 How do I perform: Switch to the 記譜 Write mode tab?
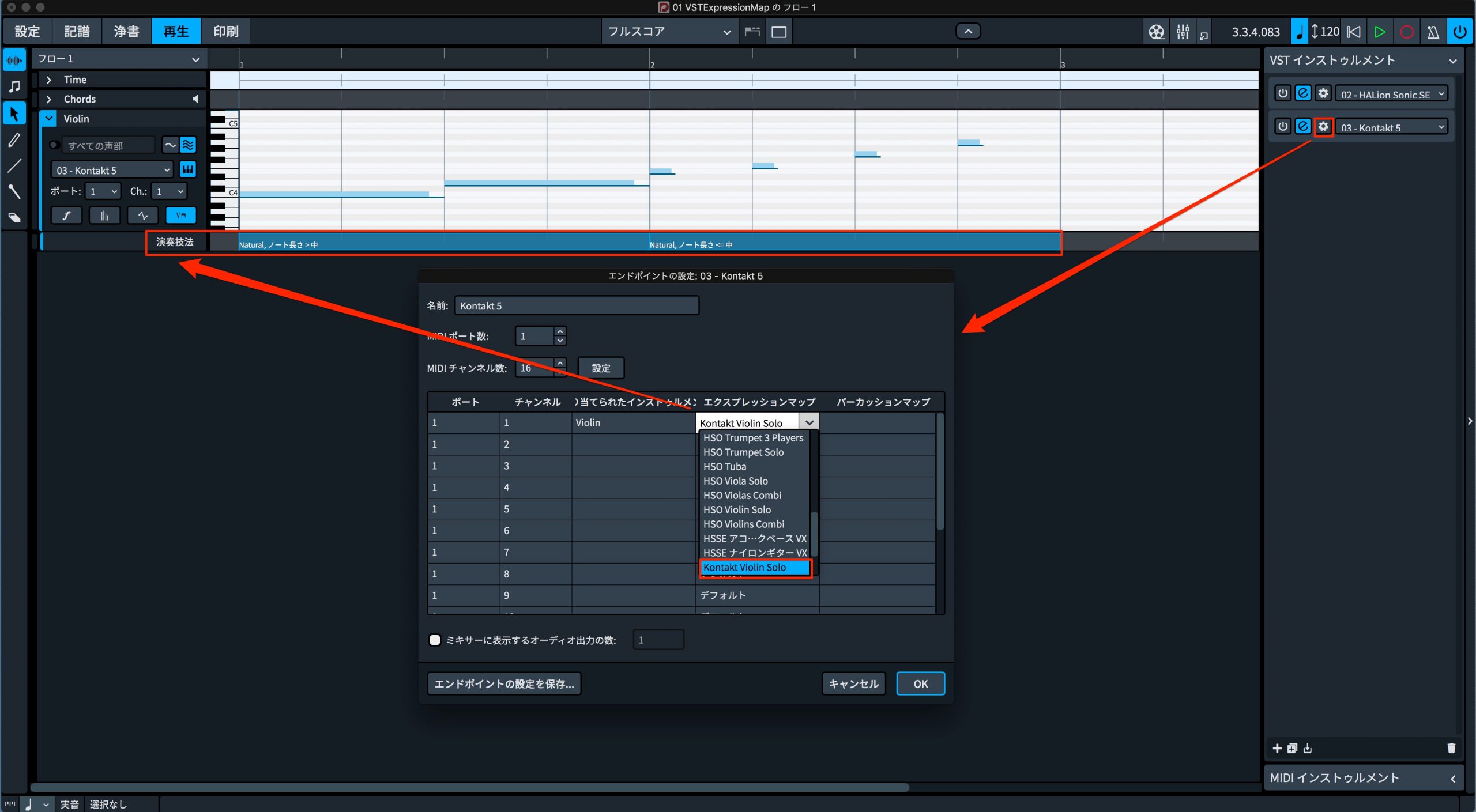(77, 32)
